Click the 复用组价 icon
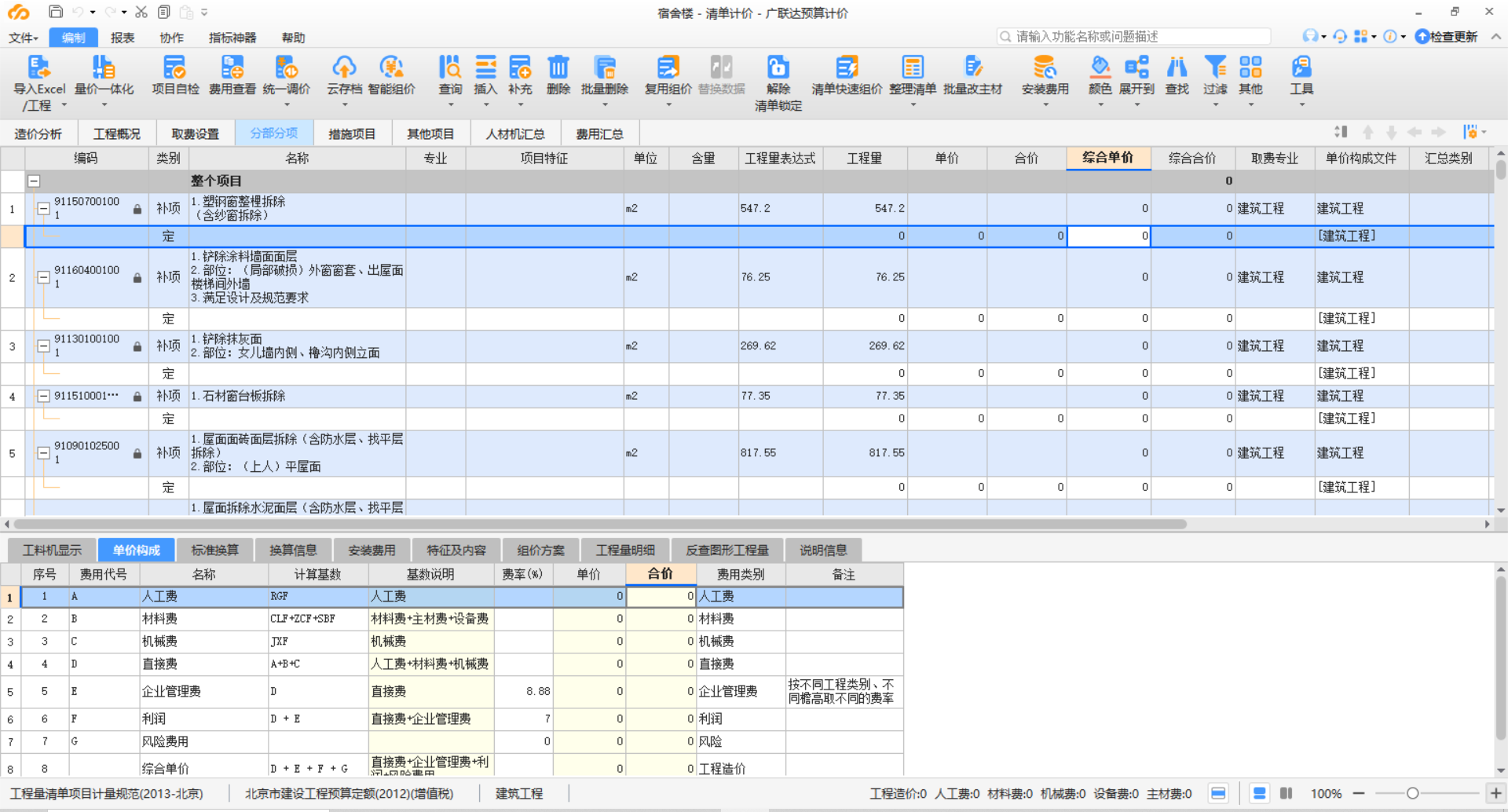Screen dimensions: 1508x812 [668, 68]
